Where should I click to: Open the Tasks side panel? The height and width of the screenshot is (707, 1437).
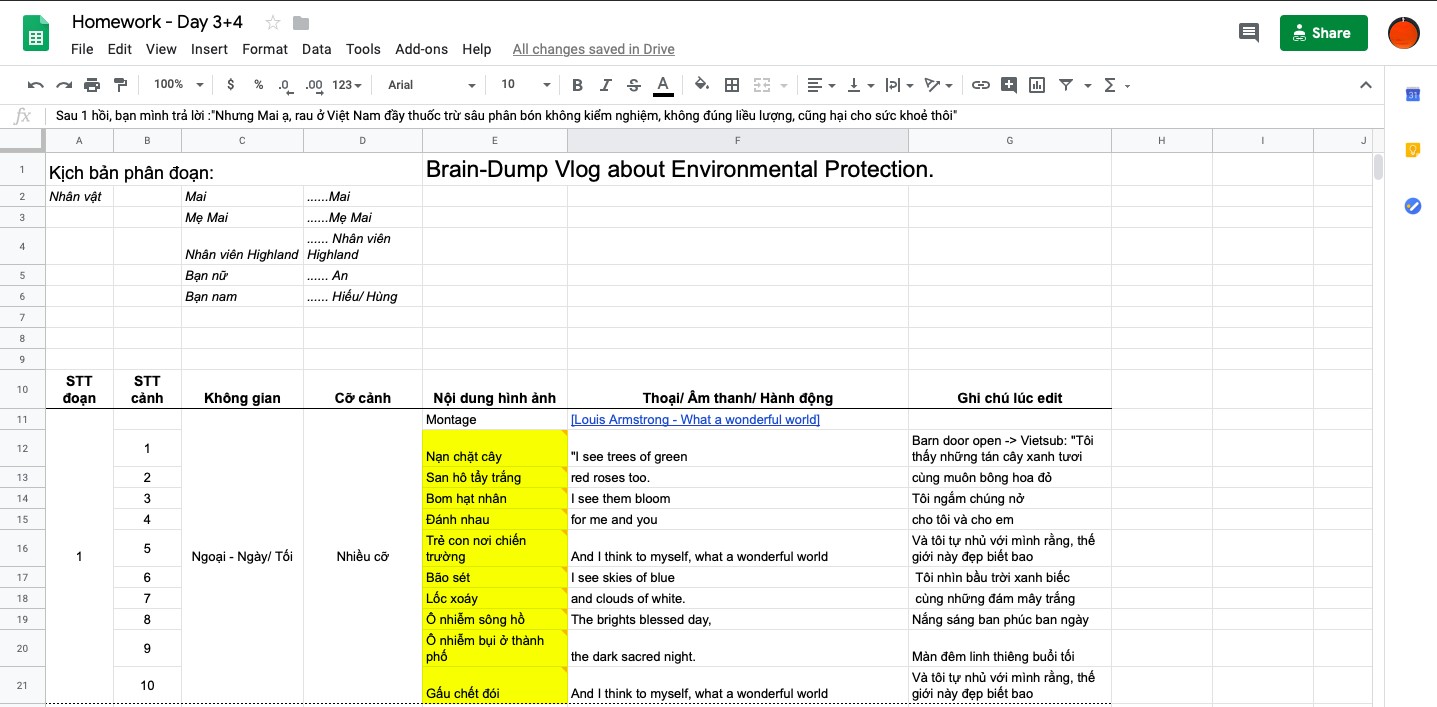1413,206
